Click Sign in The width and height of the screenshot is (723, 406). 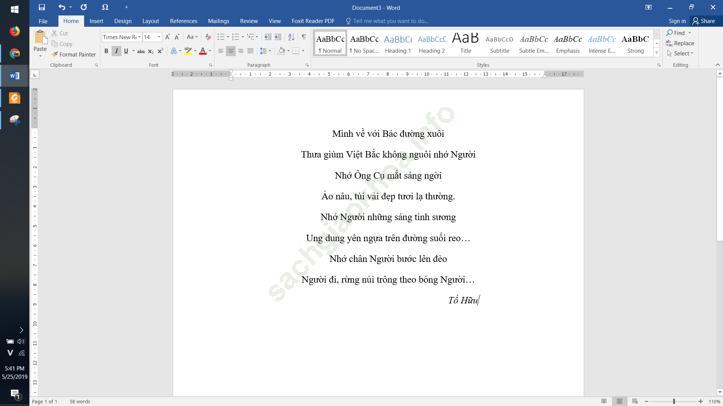[677, 21]
